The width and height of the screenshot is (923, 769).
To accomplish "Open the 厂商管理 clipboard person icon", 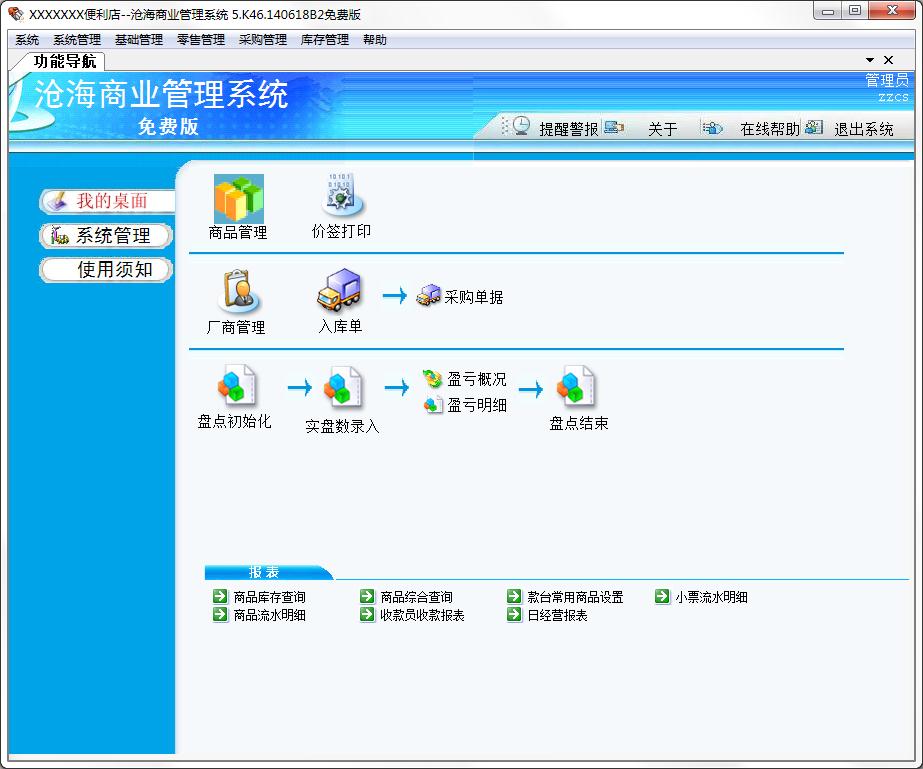I will [x=238, y=291].
